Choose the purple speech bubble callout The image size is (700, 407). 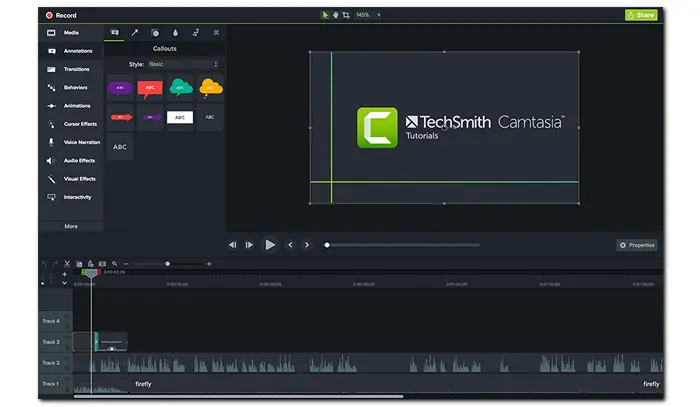coord(120,88)
